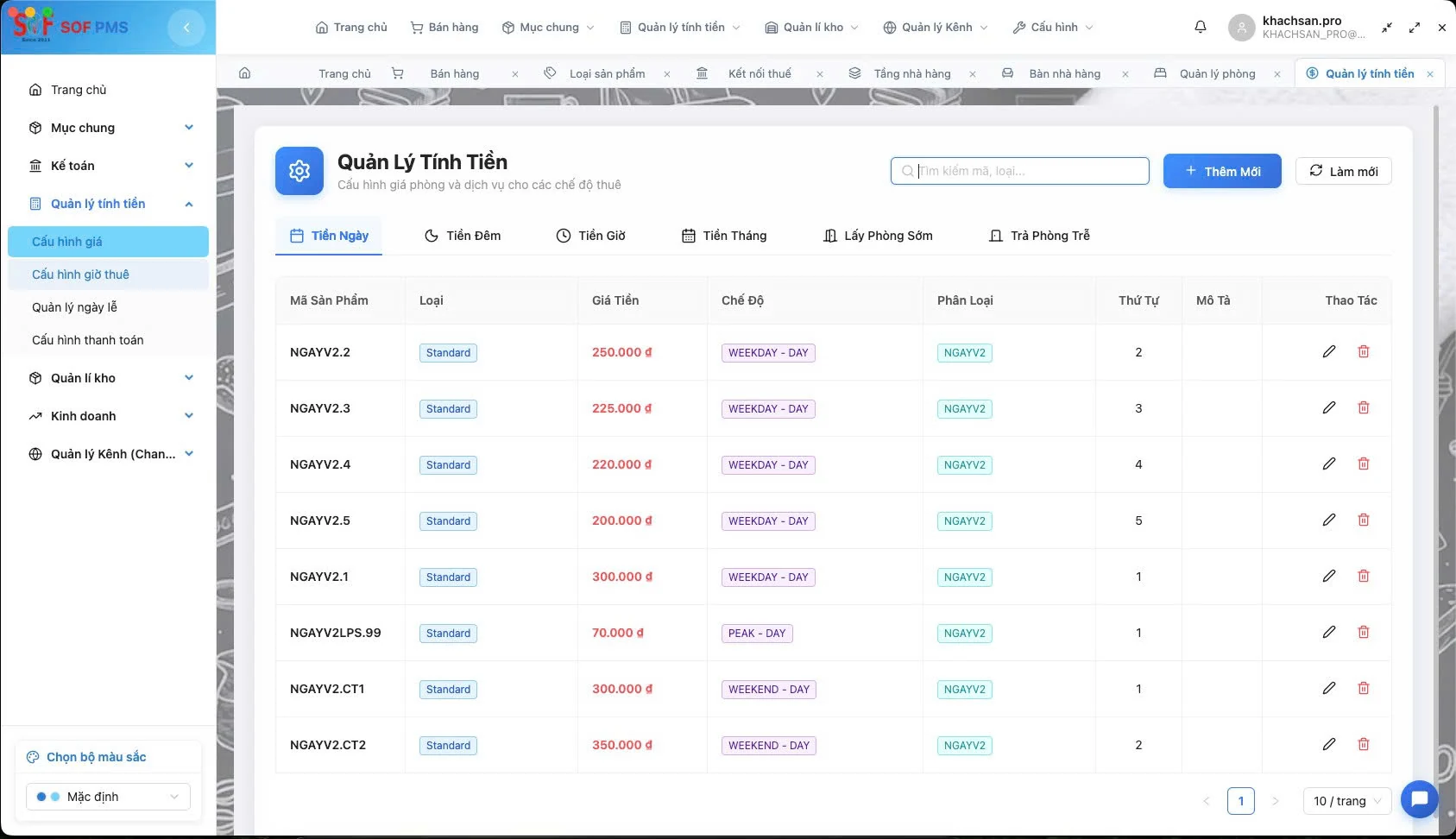The image size is (1456, 839).
Task: Click the SOF PMS logo
Action: coord(71,26)
